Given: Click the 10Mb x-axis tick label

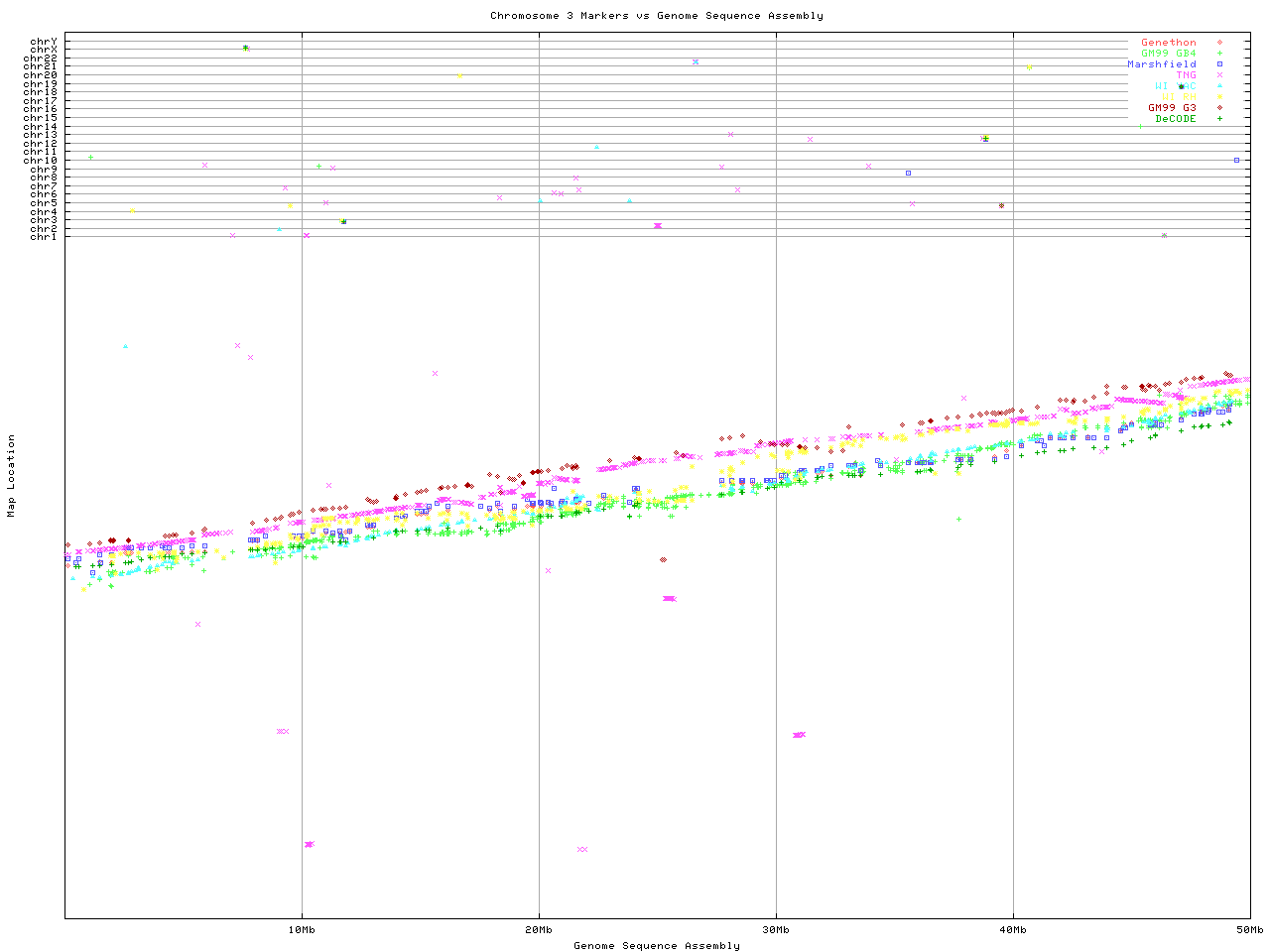Looking at the screenshot, I should 302,930.
